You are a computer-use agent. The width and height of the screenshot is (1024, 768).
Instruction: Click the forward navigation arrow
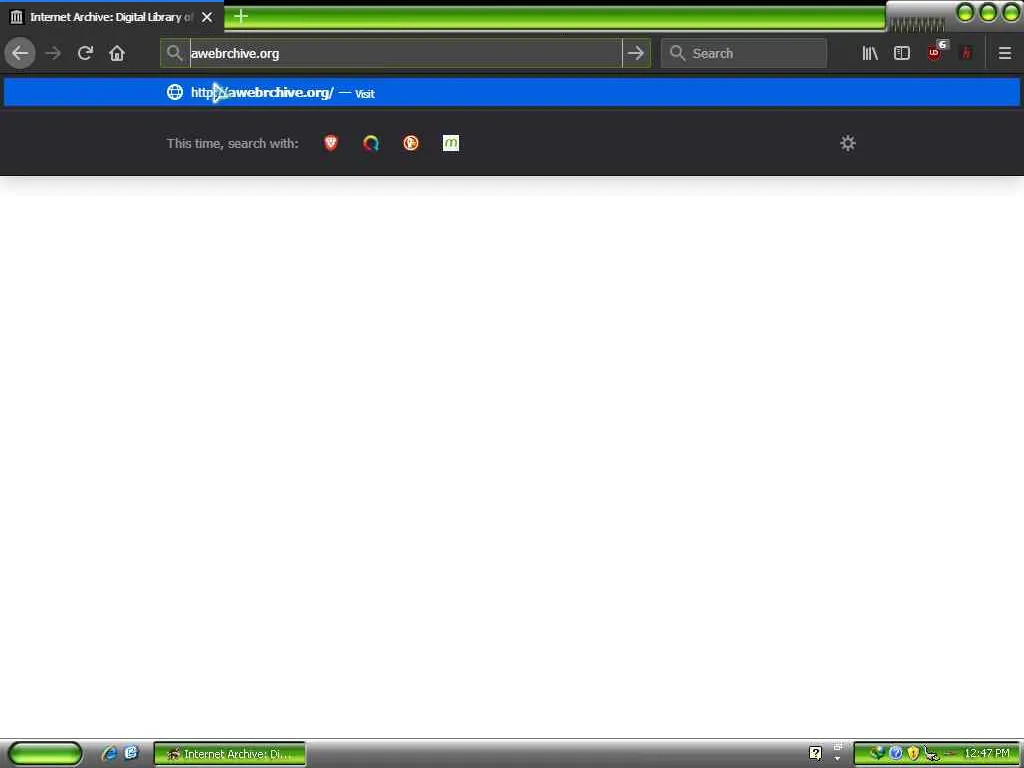(x=53, y=53)
